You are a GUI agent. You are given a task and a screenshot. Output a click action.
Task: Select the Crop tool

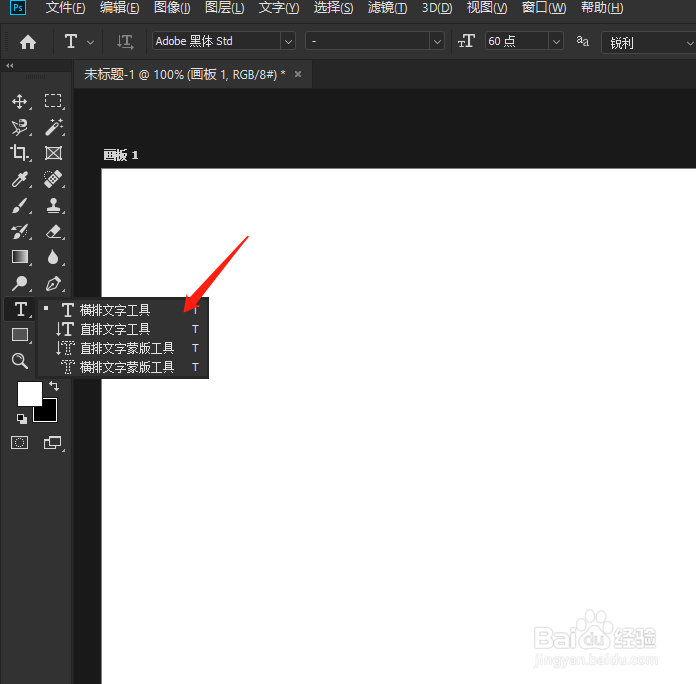(20, 153)
